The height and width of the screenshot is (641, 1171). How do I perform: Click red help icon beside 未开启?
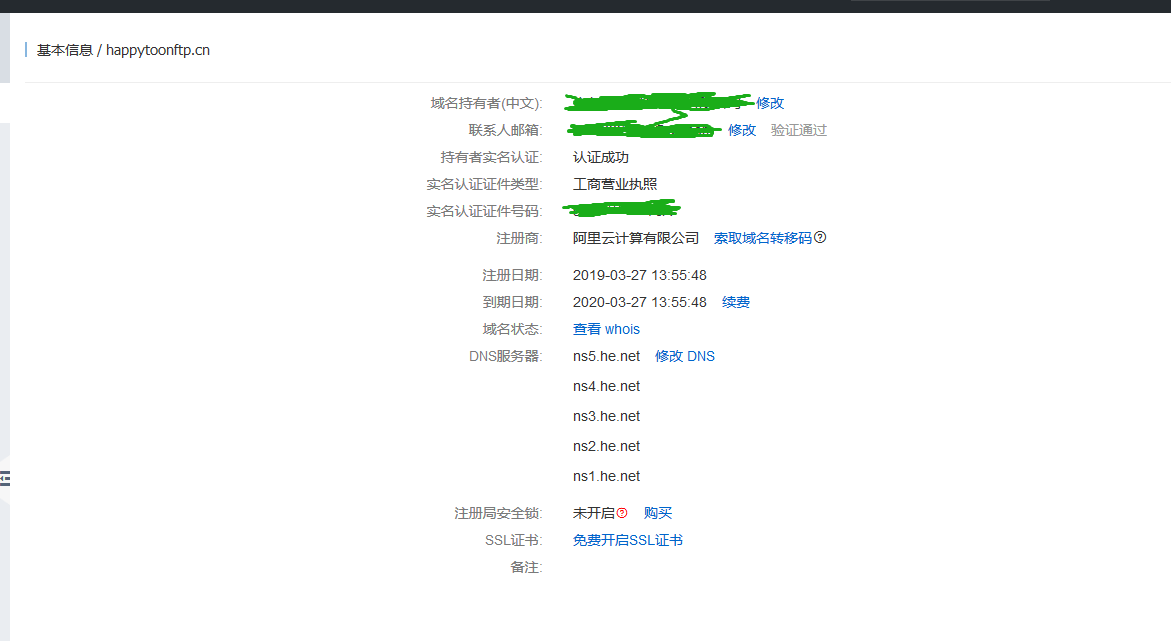point(622,513)
